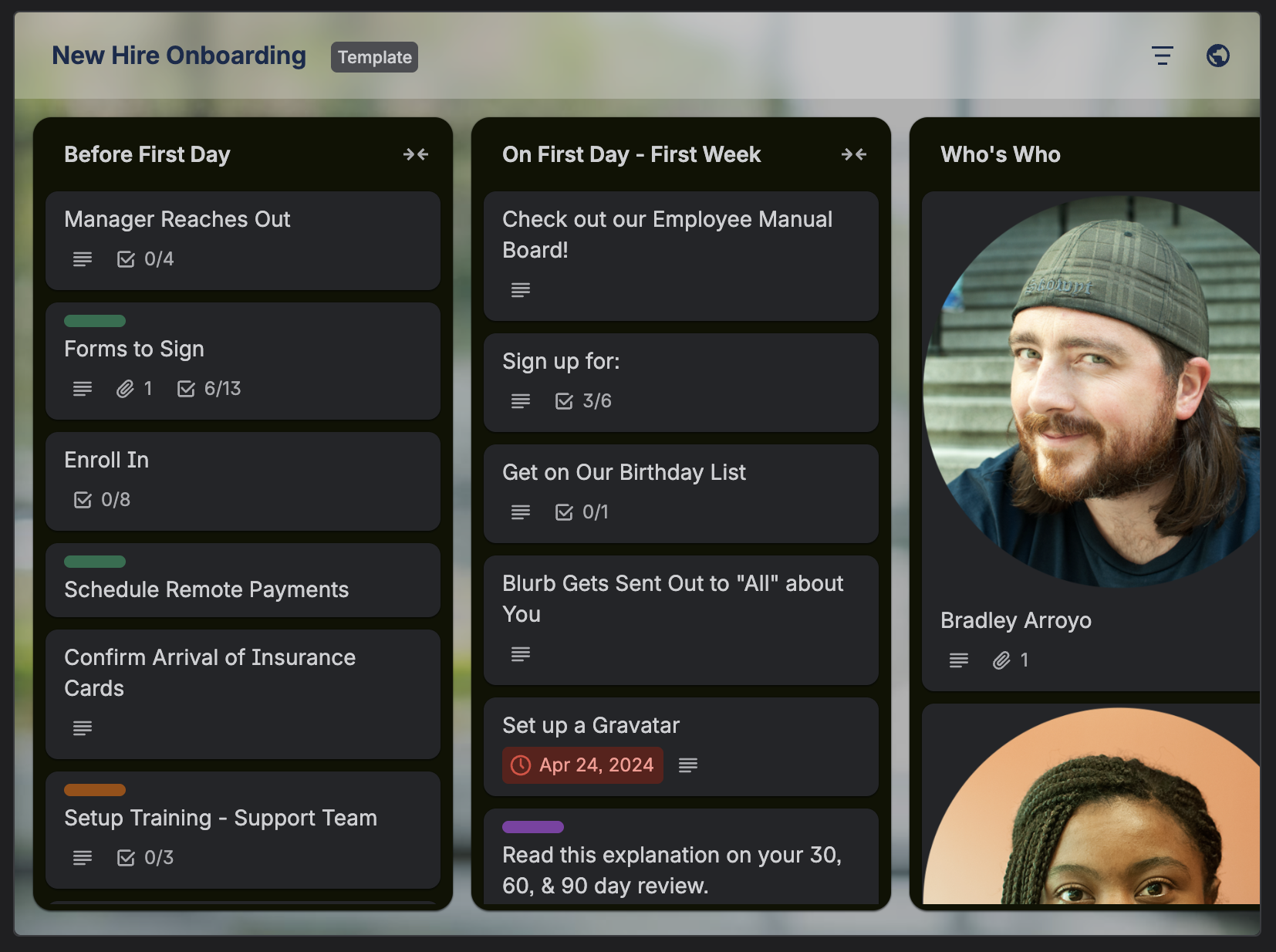Click the green label on 'Schedule Remote Payments'
The height and width of the screenshot is (952, 1276).
click(95, 561)
